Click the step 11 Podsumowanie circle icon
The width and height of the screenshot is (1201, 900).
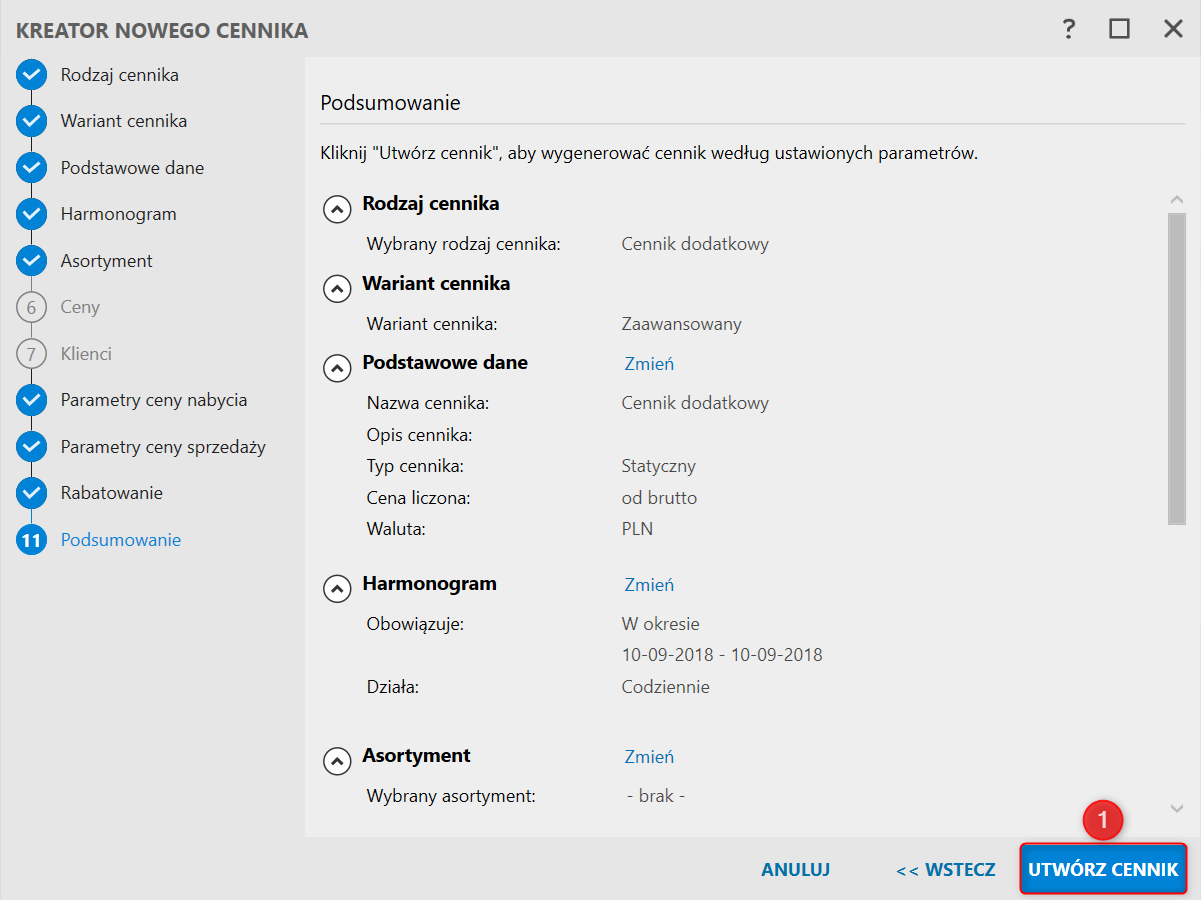pyautogui.click(x=32, y=540)
